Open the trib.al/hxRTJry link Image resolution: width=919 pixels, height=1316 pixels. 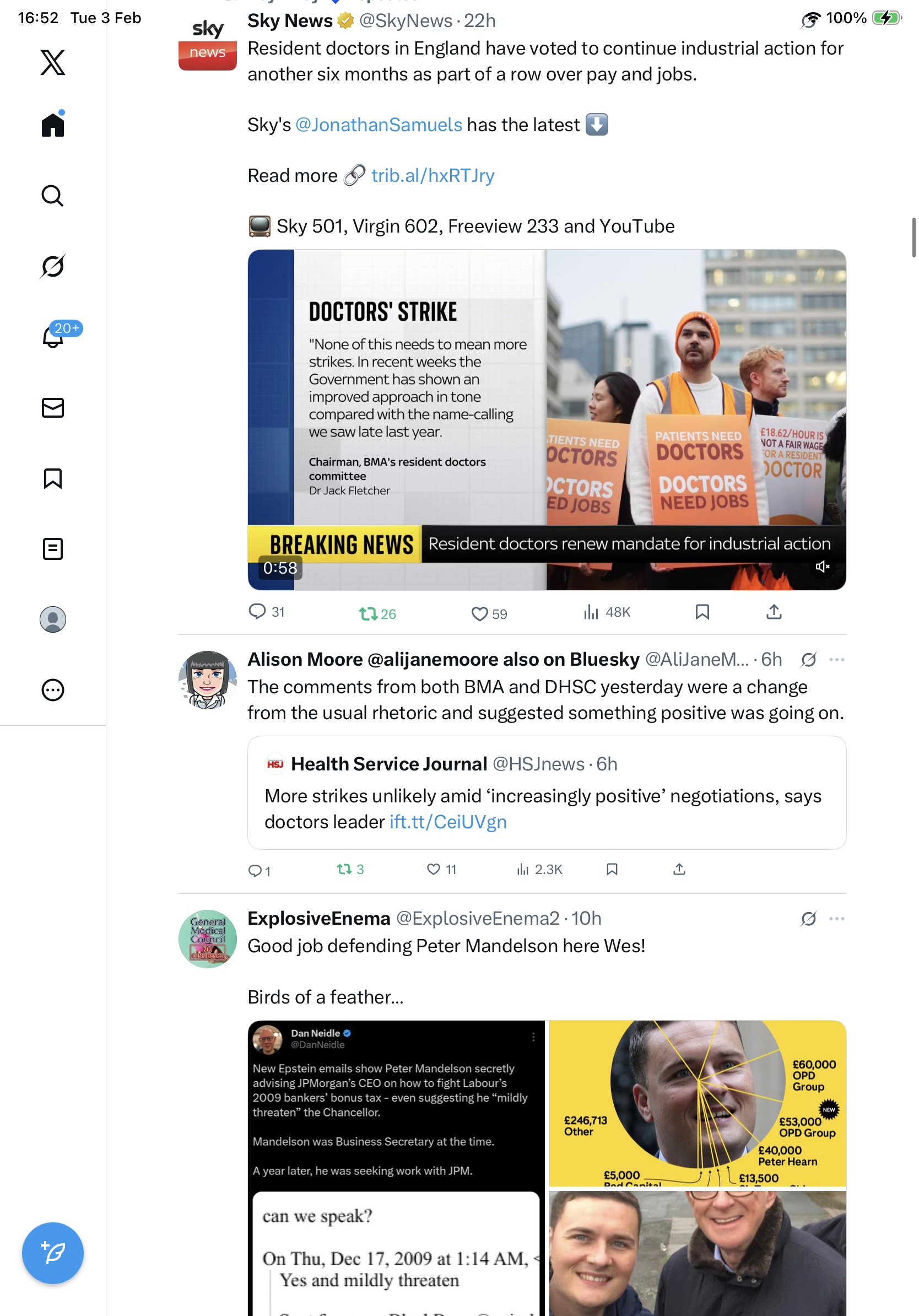[x=433, y=175]
